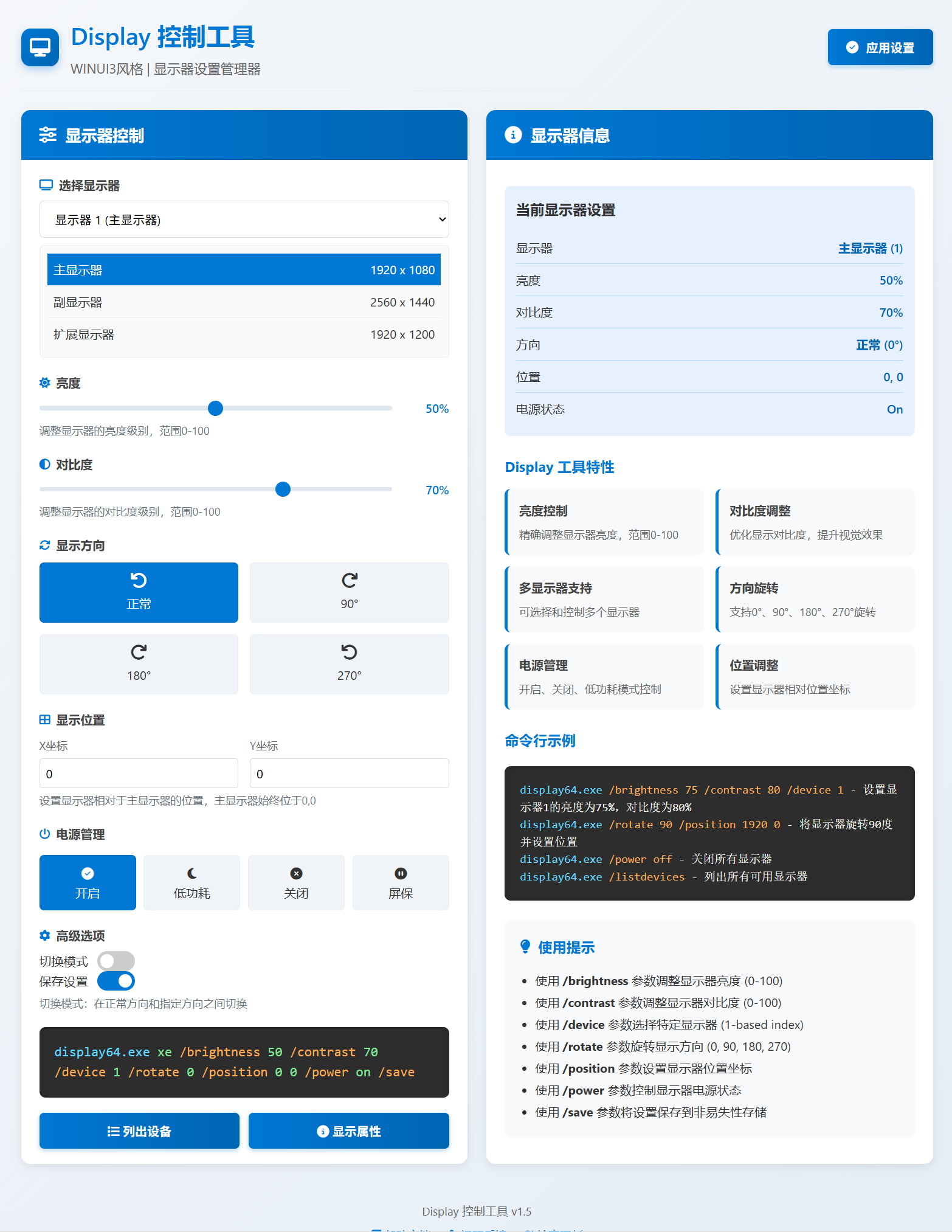Click the half-circle icon beside 对比度

(45, 464)
